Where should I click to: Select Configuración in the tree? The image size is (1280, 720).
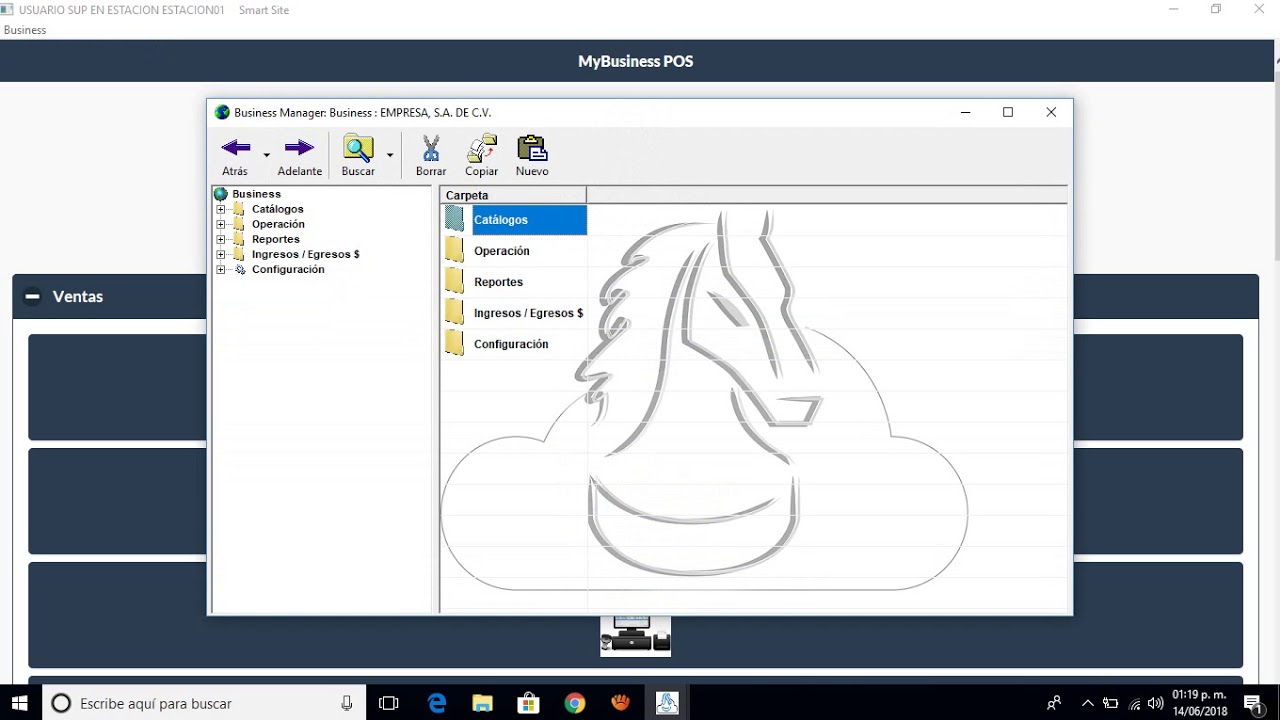288,269
